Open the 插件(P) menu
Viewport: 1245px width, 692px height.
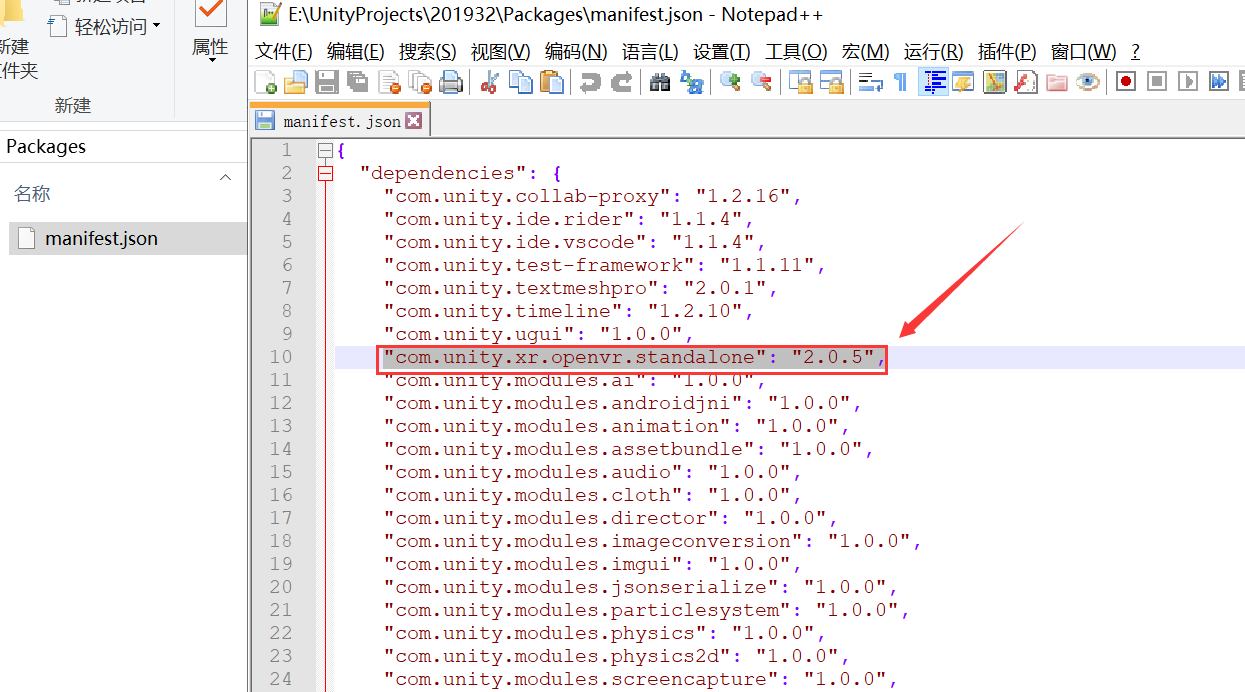(1007, 51)
